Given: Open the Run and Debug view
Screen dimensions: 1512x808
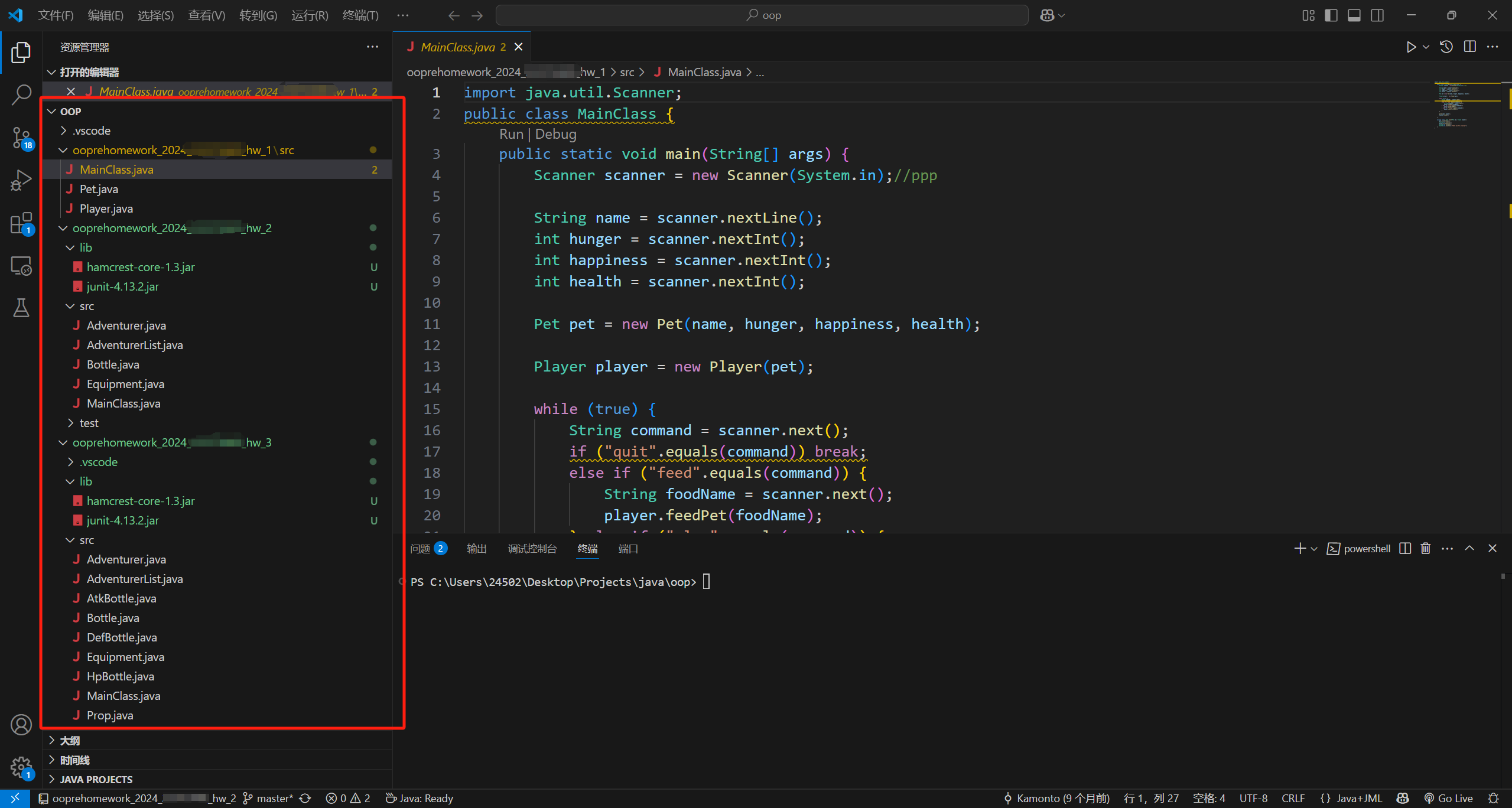Looking at the screenshot, I should tap(21, 180).
